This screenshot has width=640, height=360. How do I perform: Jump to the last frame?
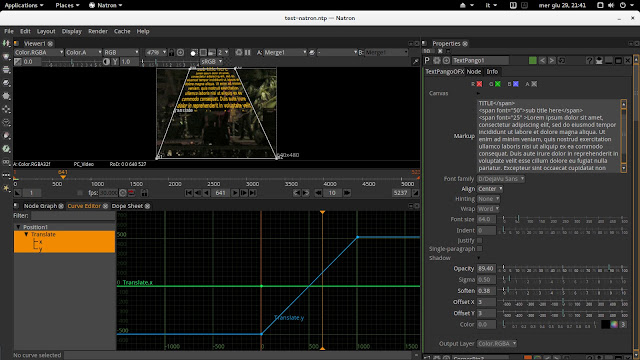point(253,193)
